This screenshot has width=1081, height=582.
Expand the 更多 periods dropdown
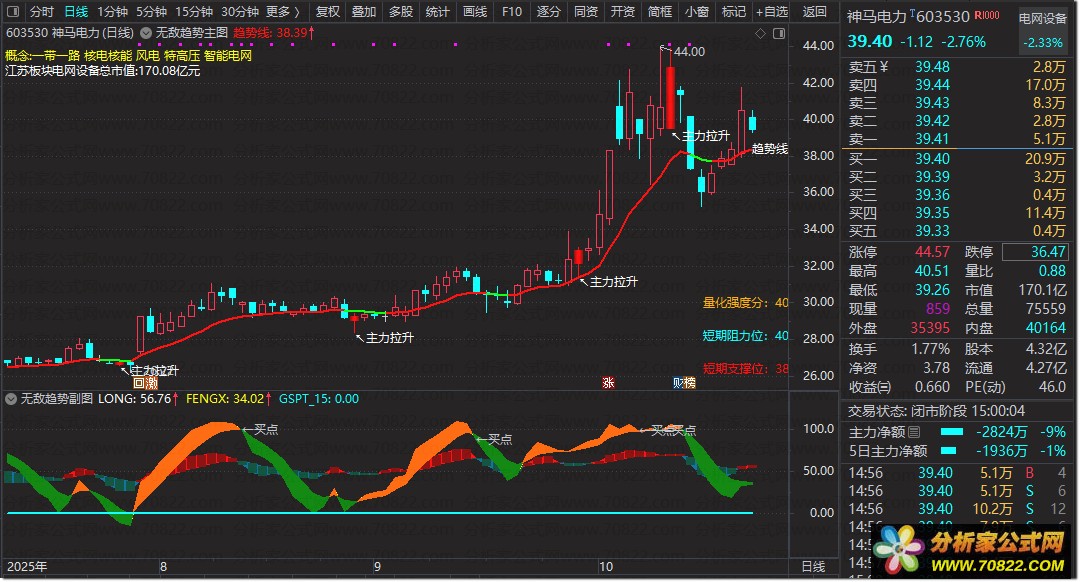[283, 12]
